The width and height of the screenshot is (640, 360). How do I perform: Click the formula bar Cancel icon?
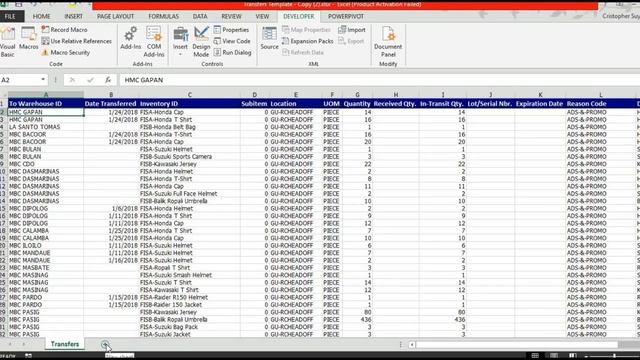pos(72,80)
